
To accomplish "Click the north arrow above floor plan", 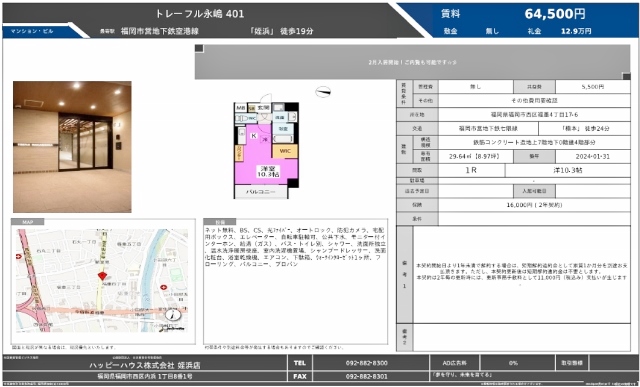I will point(323,92).
